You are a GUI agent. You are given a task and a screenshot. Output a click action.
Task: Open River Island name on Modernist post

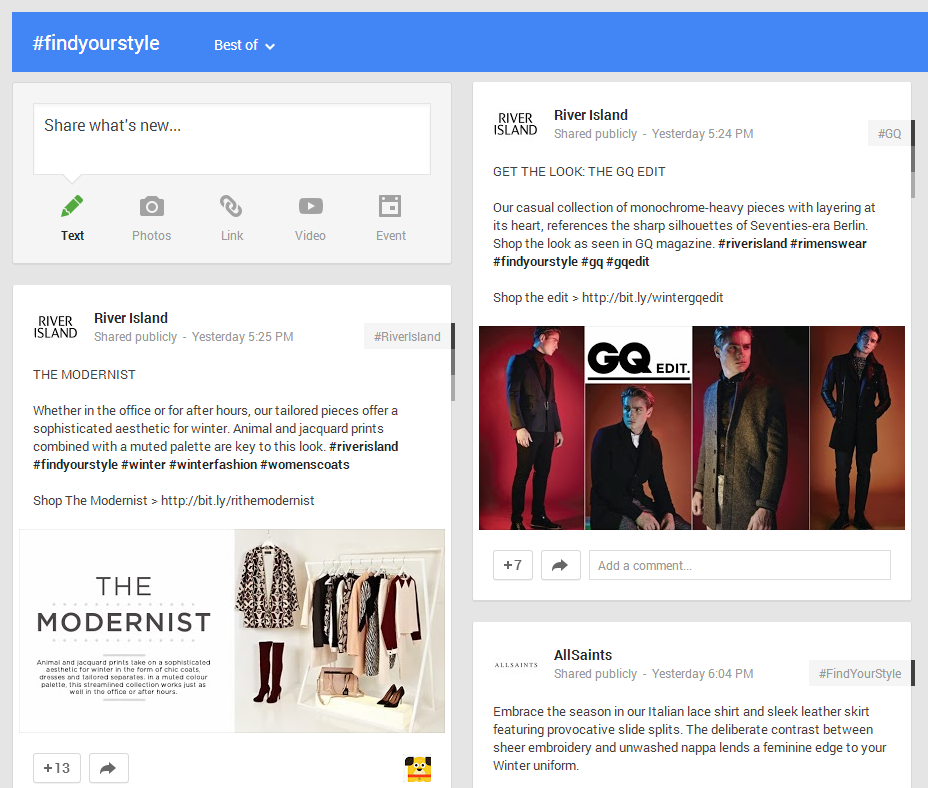tap(131, 318)
